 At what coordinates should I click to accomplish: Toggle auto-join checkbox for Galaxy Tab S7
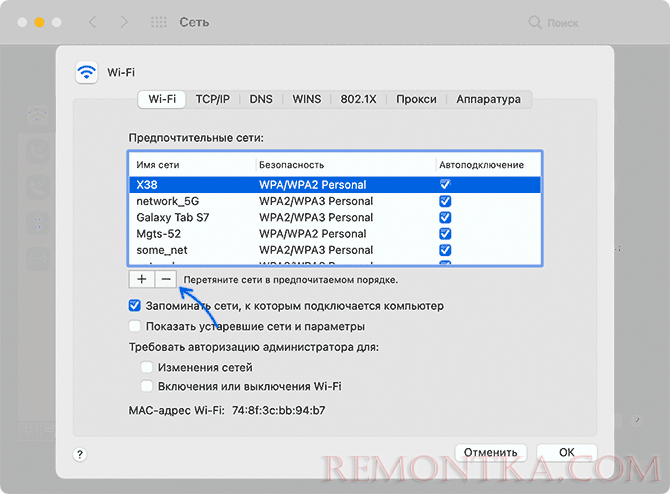click(x=445, y=217)
